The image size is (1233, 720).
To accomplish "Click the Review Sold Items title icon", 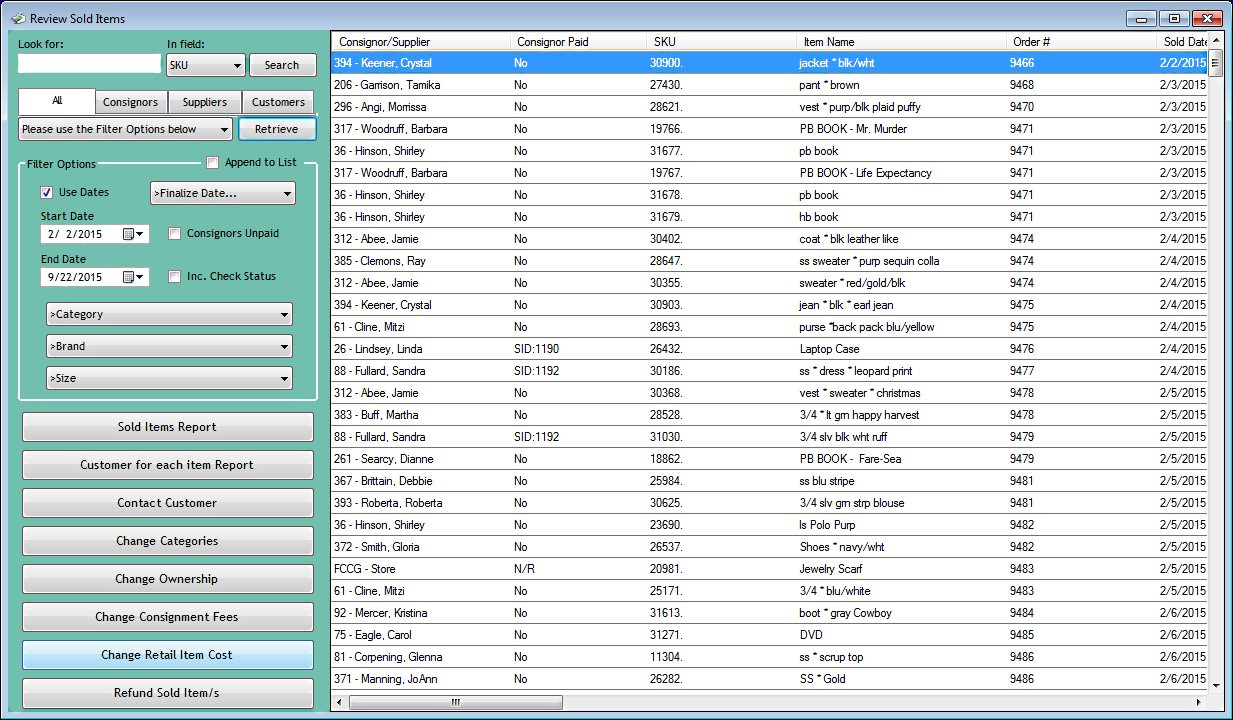I will (x=17, y=19).
